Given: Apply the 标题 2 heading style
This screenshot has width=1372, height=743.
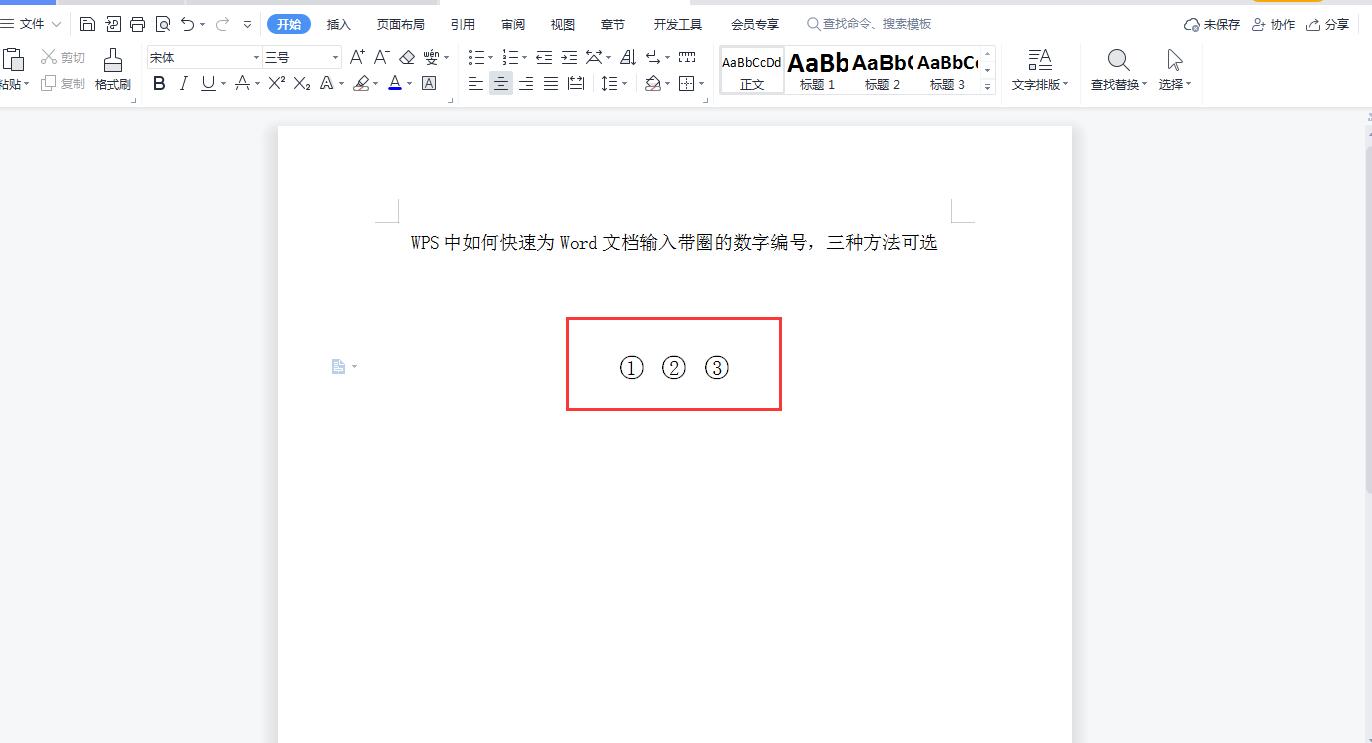Looking at the screenshot, I should tap(882, 70).
